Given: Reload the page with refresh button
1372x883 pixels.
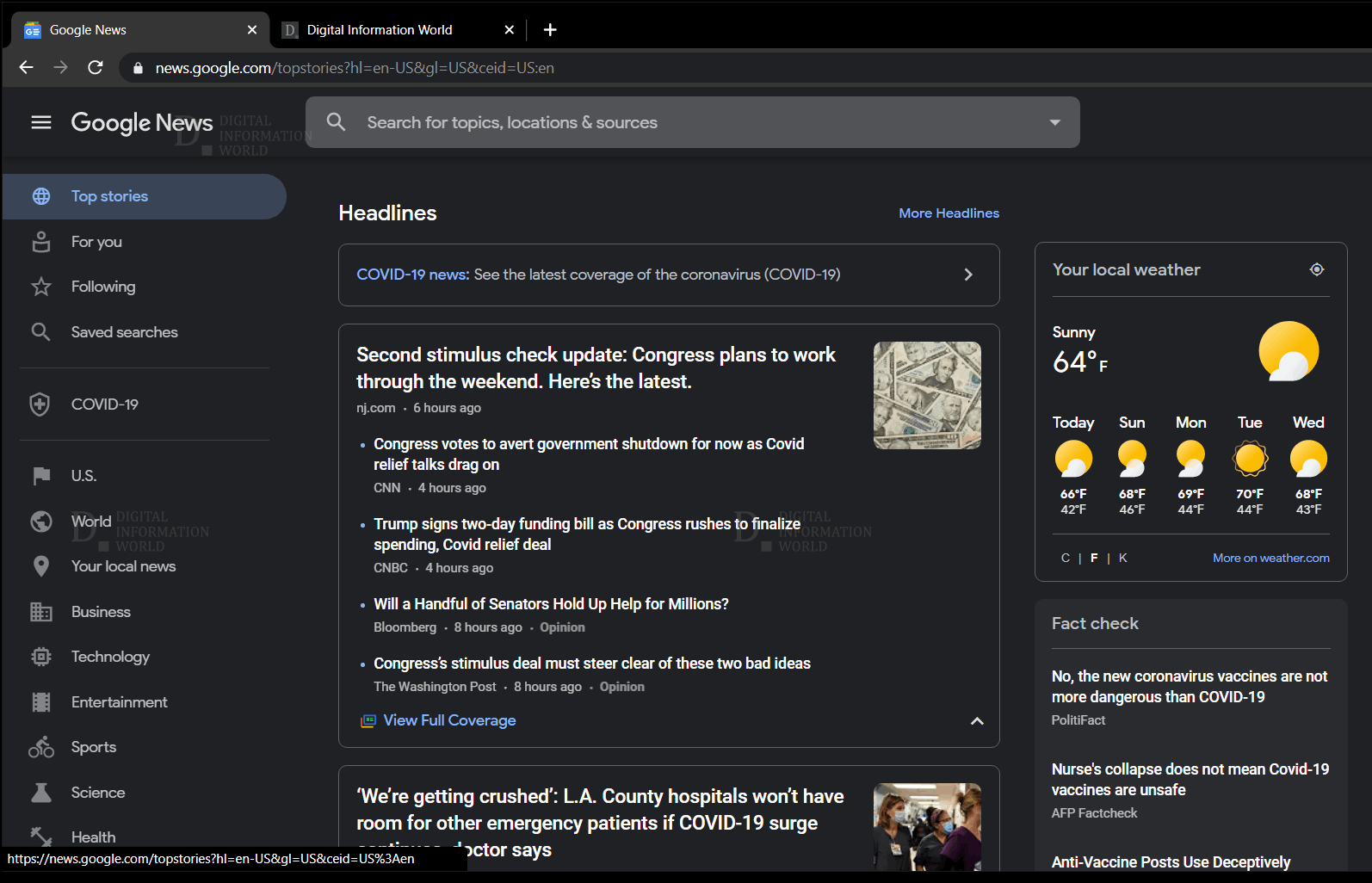Looking at the screenshot, I should point(96,67).
